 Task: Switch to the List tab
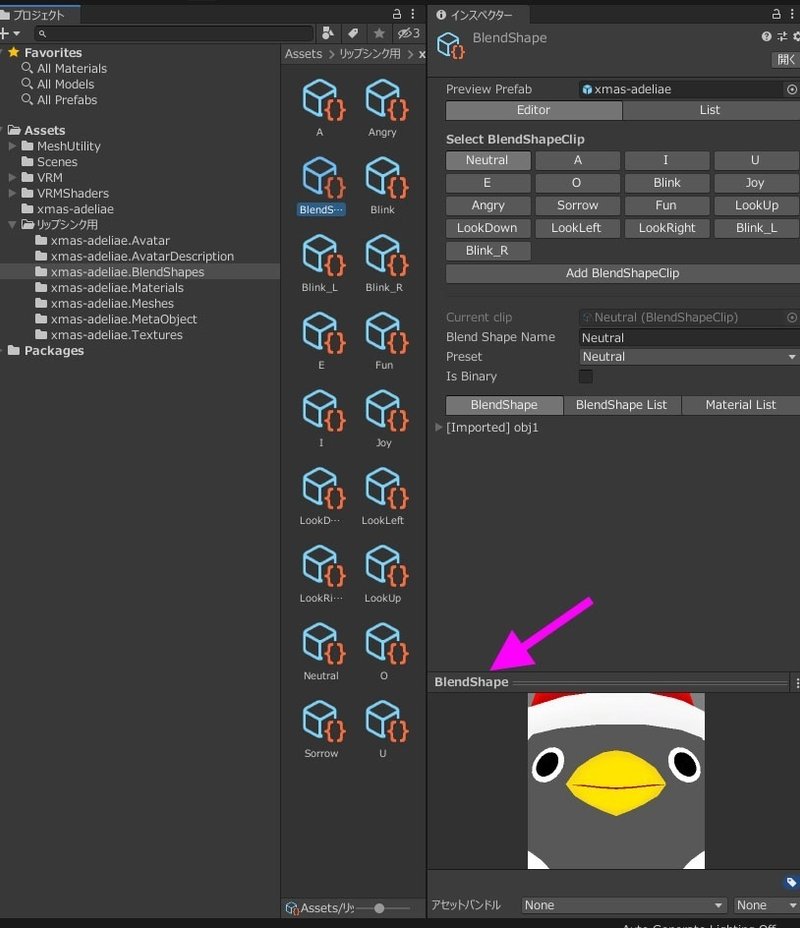click(711, 110)
